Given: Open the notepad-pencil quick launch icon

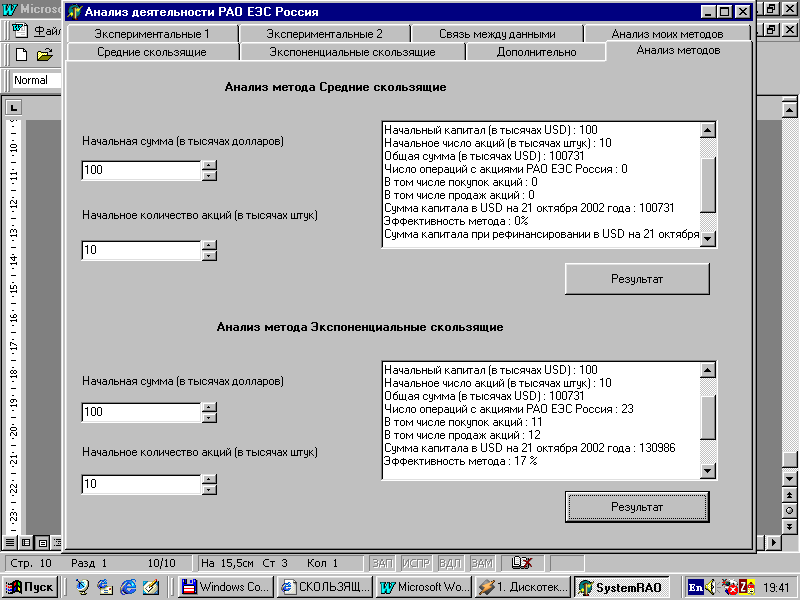Looking at the screenshot, I should pos(151,587).
